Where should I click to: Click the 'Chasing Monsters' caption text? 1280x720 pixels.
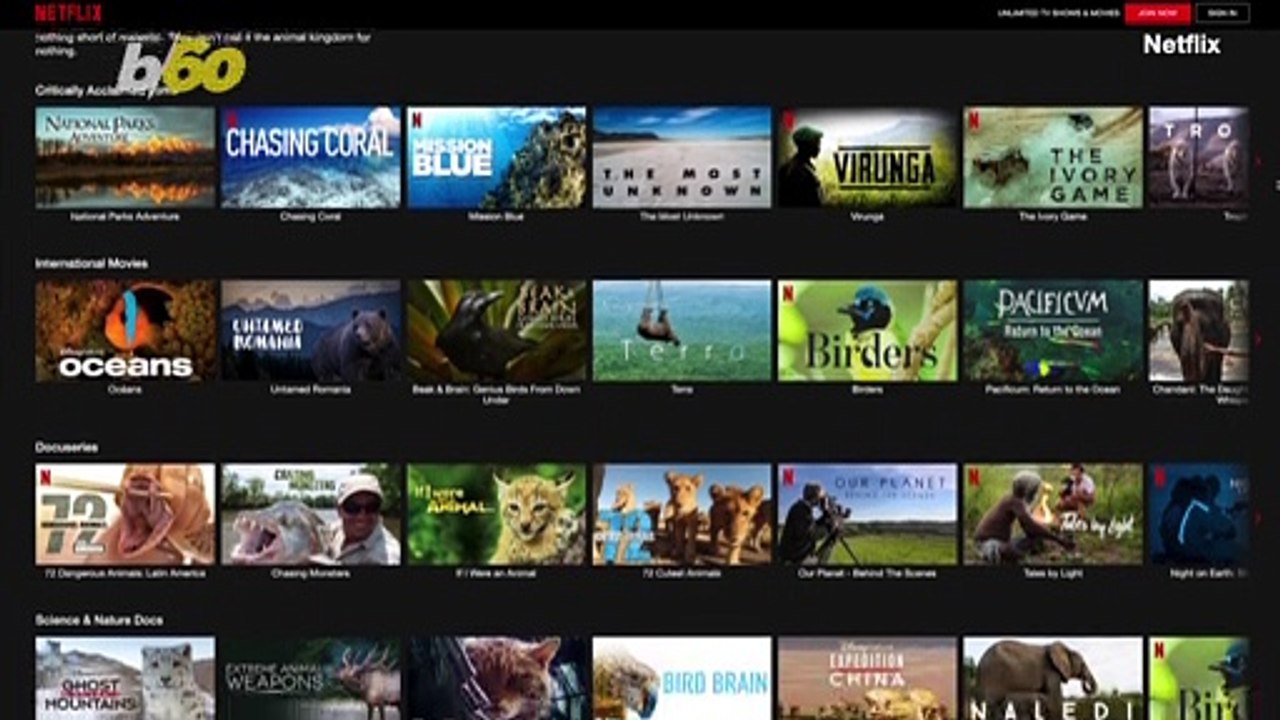(311, 573)
